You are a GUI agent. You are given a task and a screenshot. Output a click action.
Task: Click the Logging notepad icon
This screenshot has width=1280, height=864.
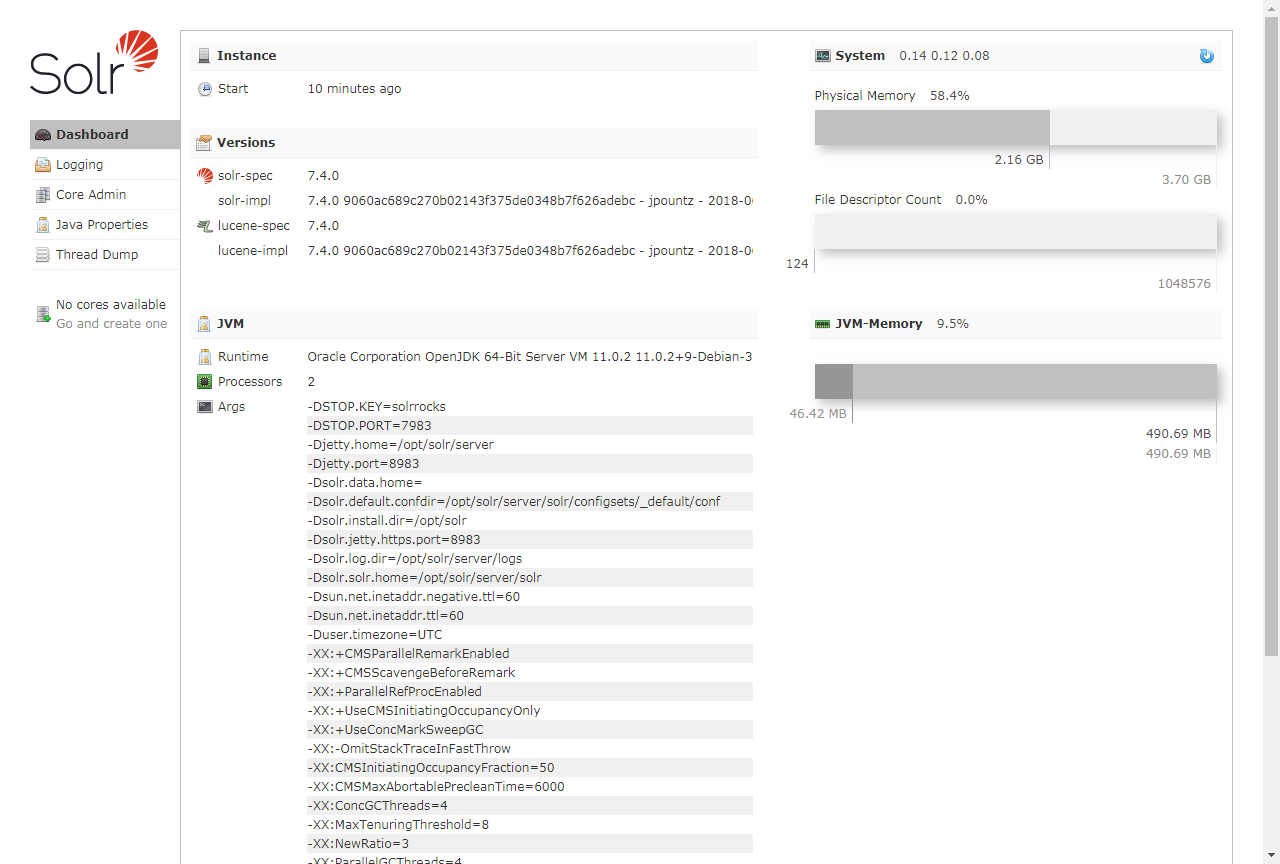(x=43, y=165)
